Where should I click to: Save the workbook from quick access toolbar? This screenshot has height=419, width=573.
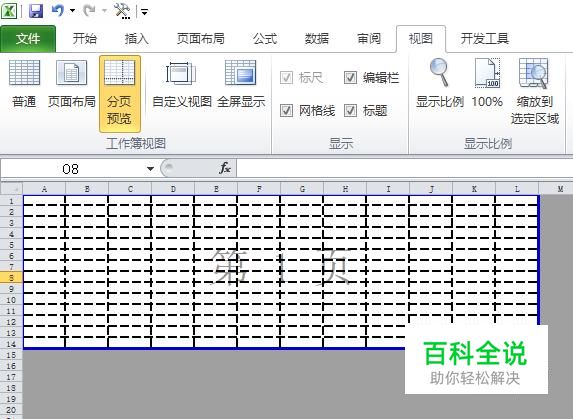pos(36,11)
